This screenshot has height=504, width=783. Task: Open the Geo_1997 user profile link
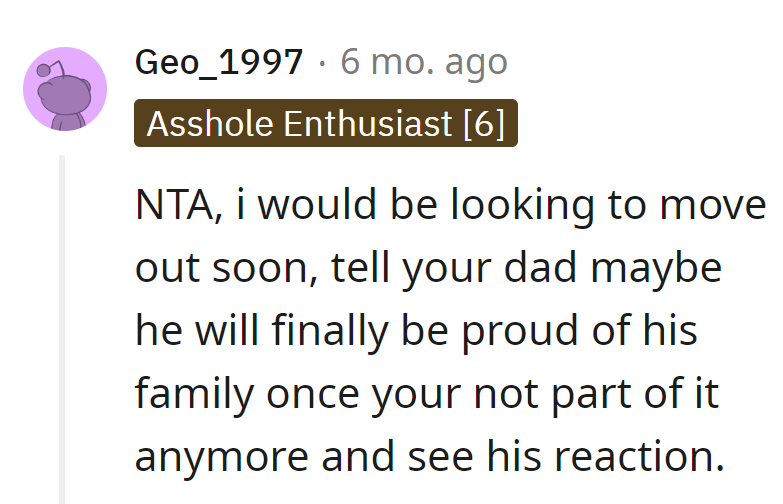219,62
